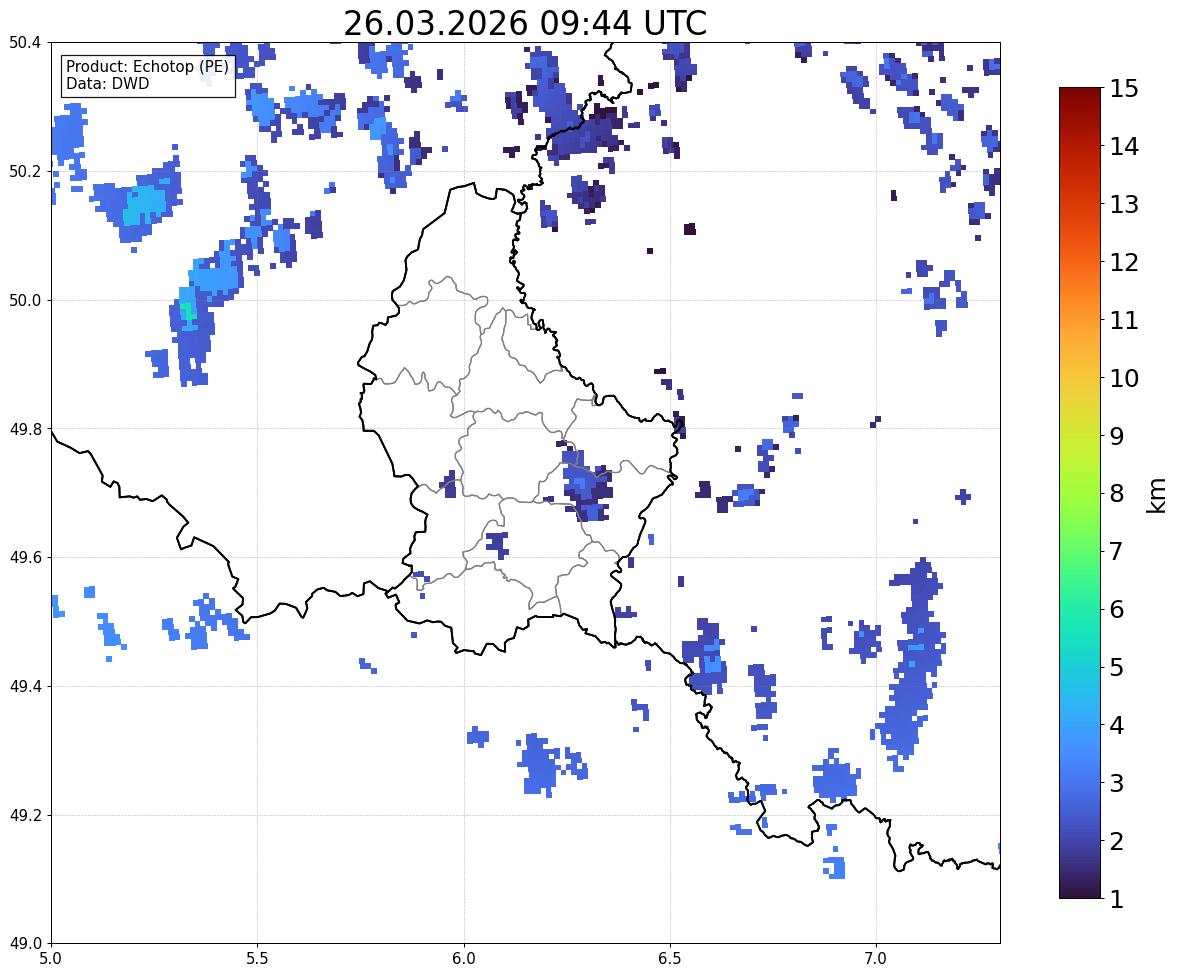The height and width of the screenshot is (976, 1178).
Task: Click the colorbar 'km' unit label
Action: click(1157, 494)
